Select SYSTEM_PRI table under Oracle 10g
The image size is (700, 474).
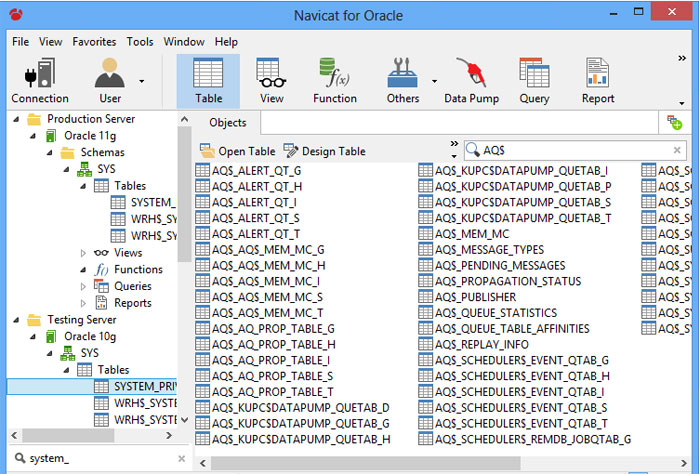click(x=92, y=387)
